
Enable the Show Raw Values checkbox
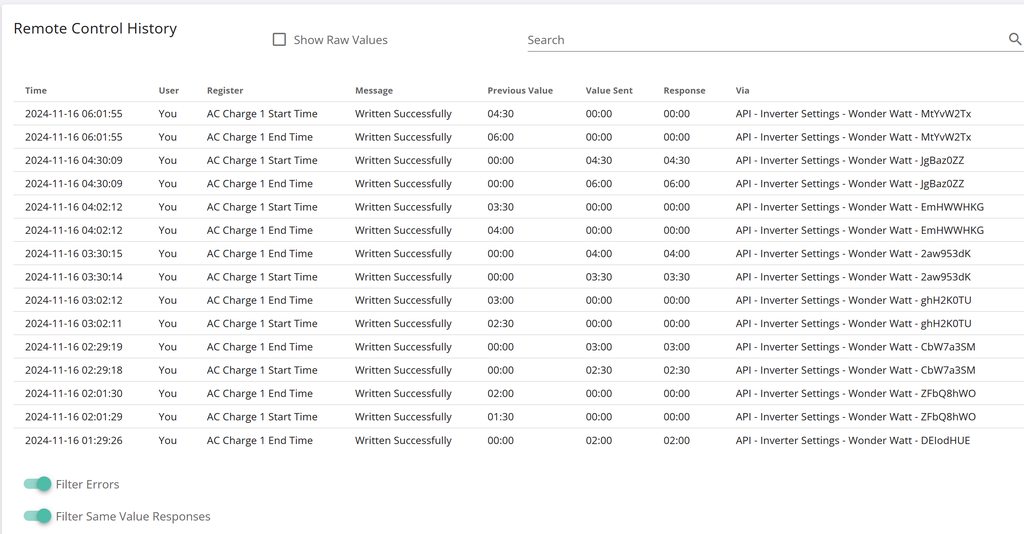(280, 40)
